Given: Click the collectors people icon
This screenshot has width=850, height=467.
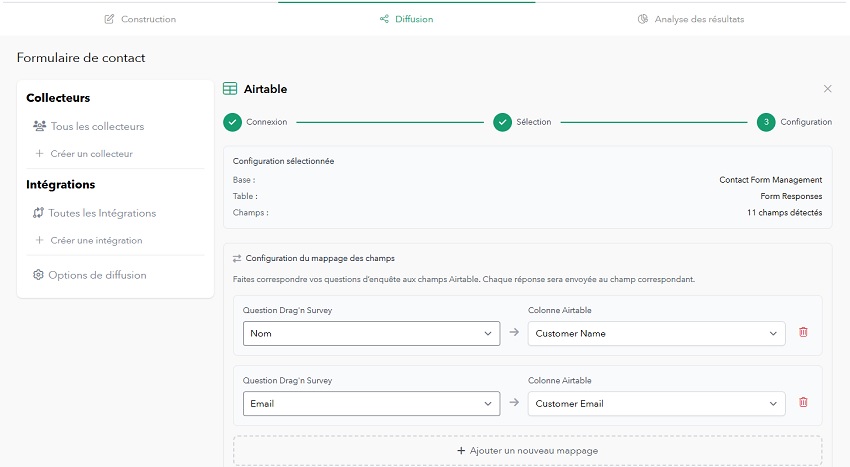Looking at the screenshot, I should coord(40,126).
